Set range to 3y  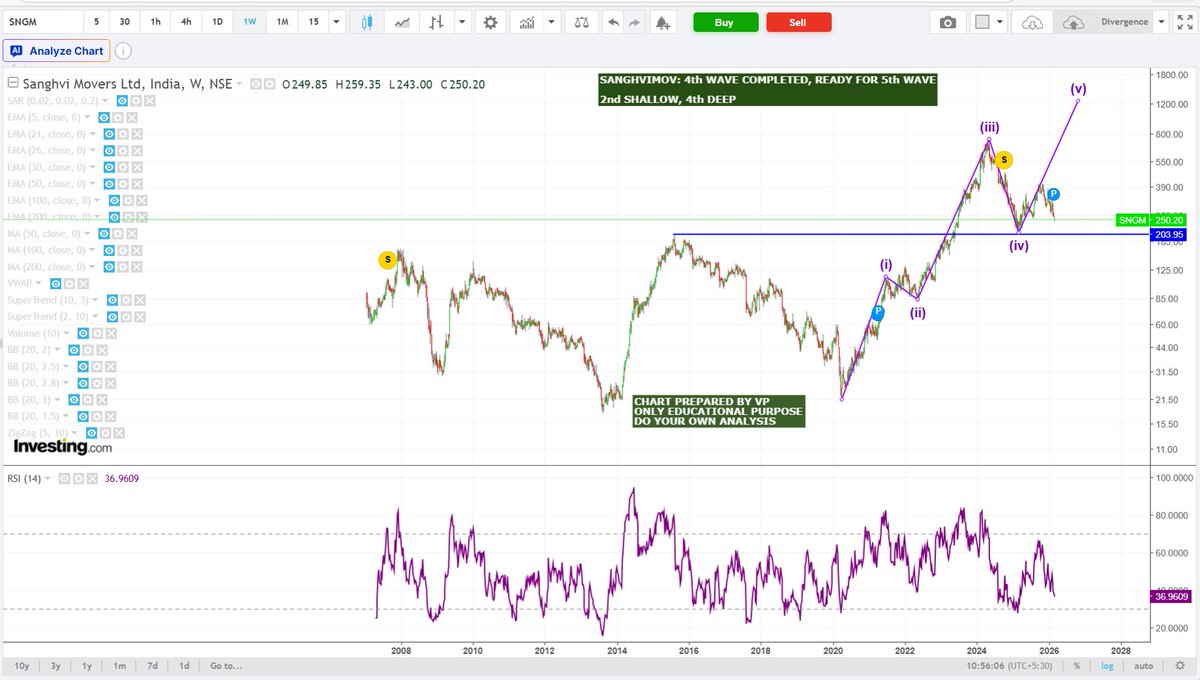pos(55,666)
